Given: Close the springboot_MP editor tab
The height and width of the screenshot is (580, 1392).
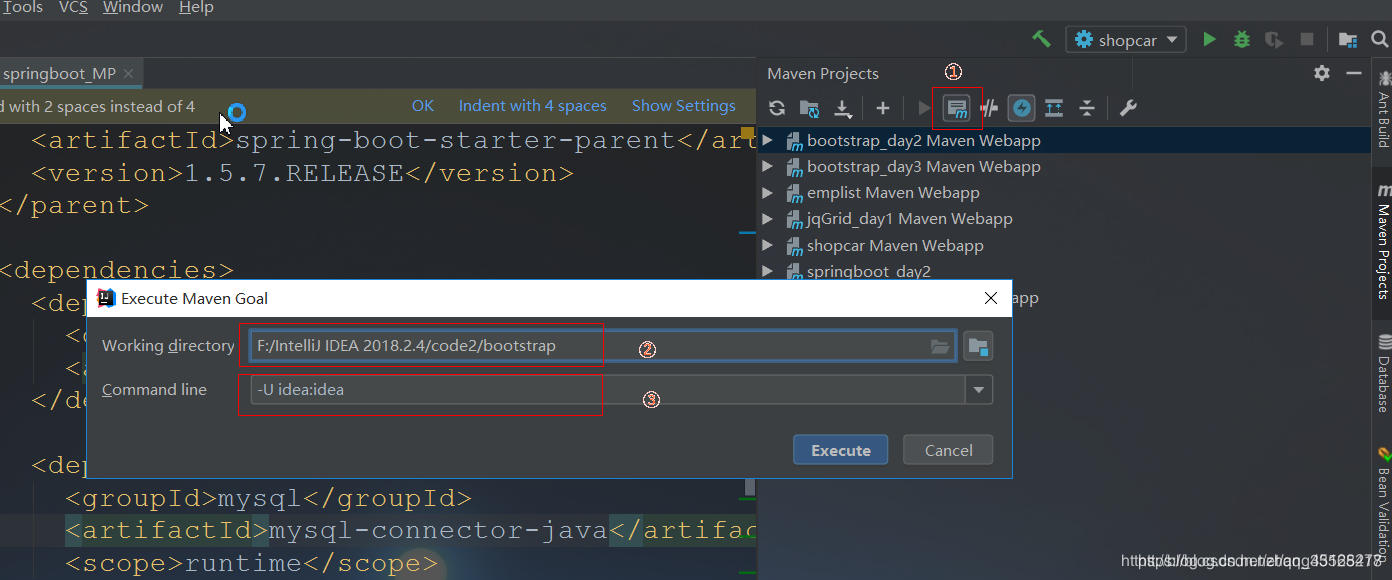Looking at the screenshot, I should 130,74.
